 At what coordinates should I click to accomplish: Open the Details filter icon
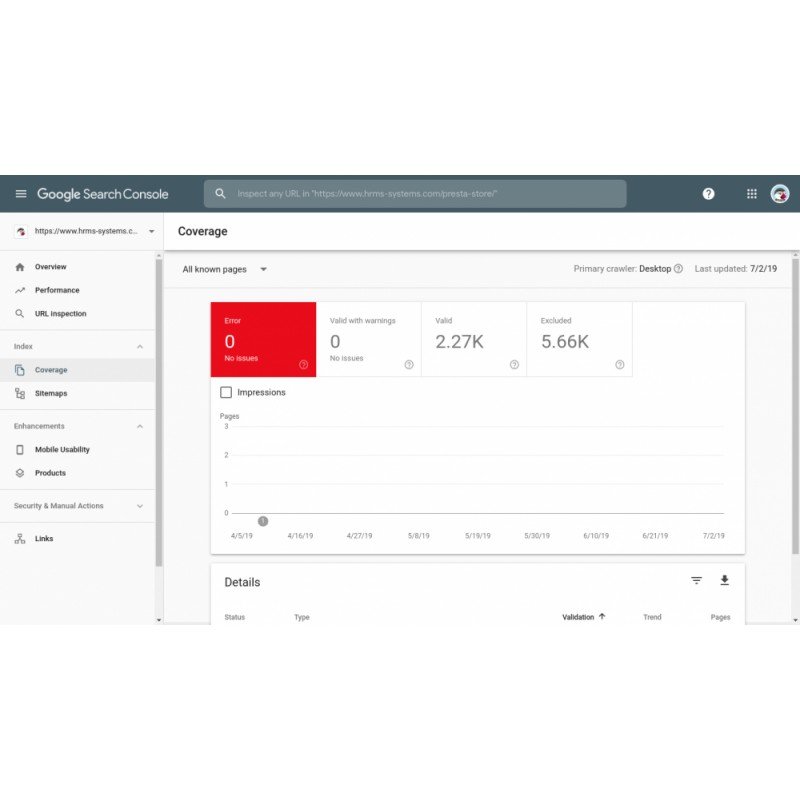[x=696, y=581]
